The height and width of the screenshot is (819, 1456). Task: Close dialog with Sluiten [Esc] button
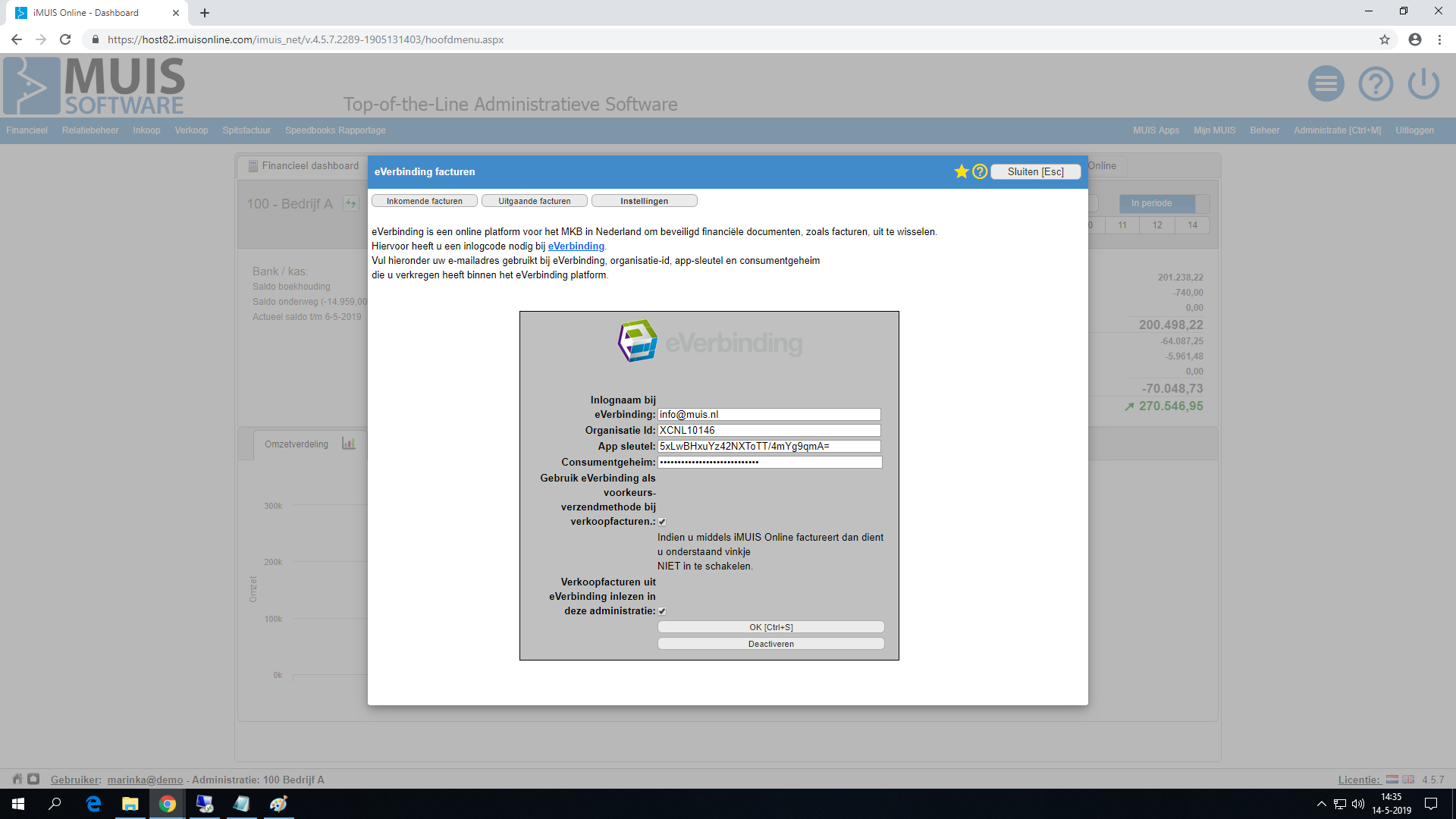(1035, 171)
